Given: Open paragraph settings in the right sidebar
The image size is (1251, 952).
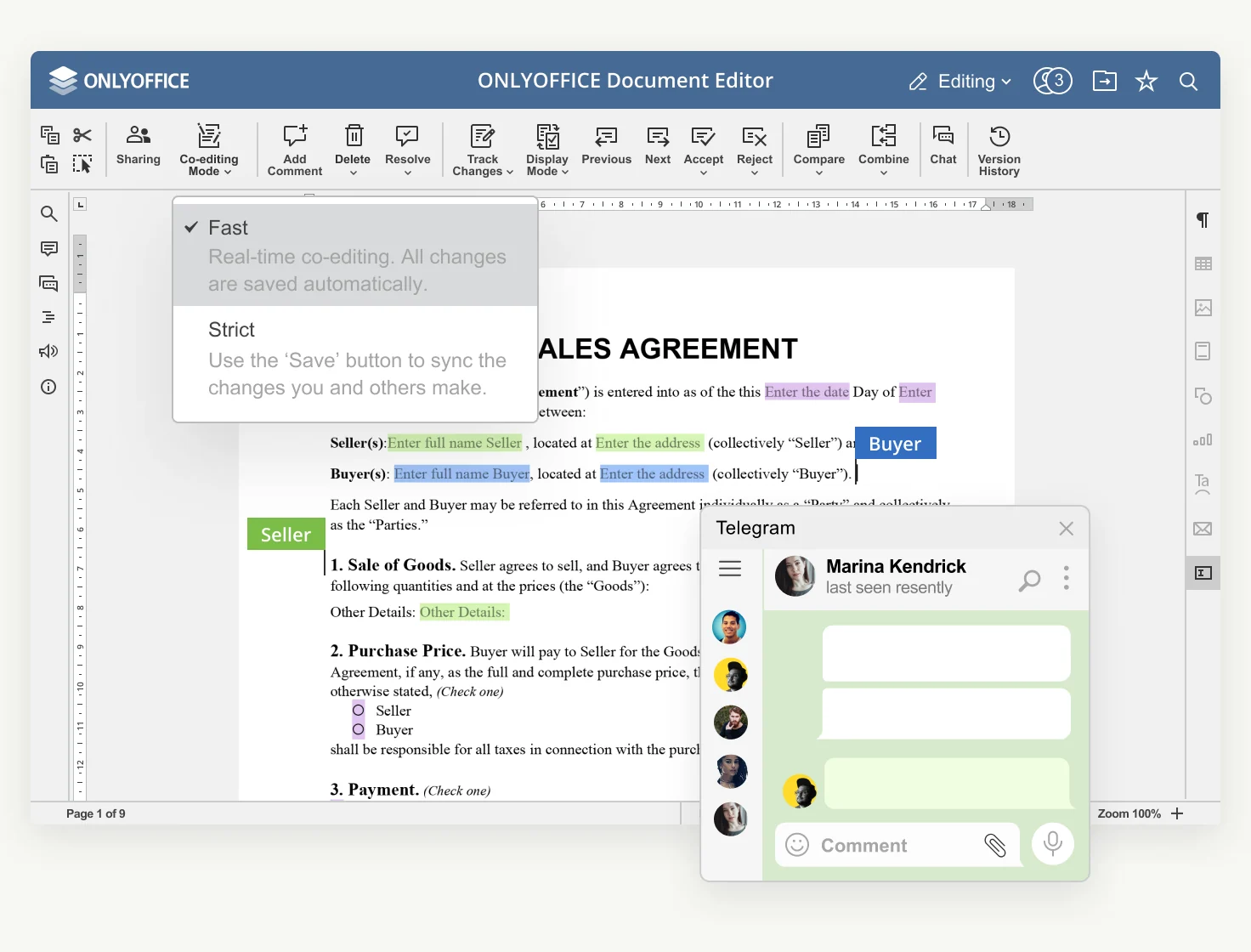Looking at the screenshot, I should click(1203, 220).
